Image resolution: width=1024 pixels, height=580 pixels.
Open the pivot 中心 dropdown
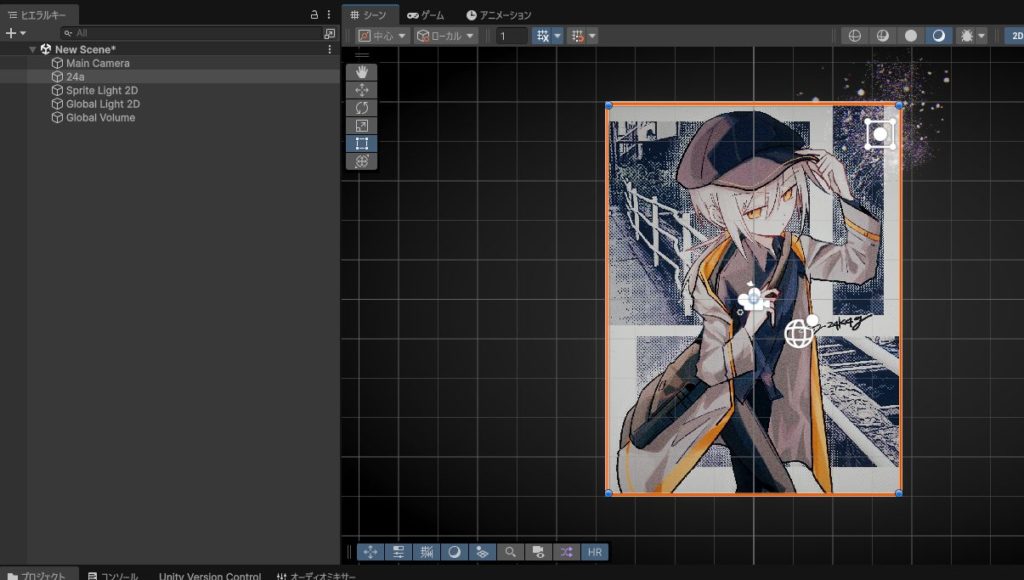[383, 36]
